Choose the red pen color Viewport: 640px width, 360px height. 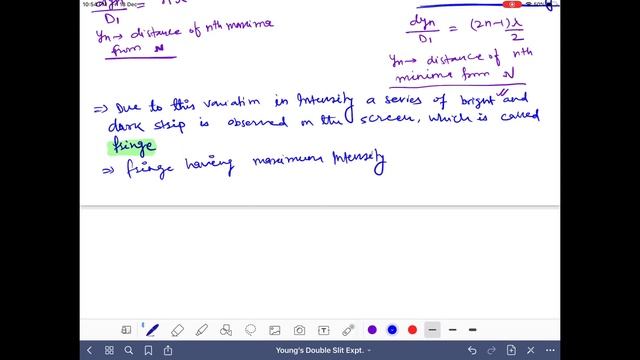[412, 330]
